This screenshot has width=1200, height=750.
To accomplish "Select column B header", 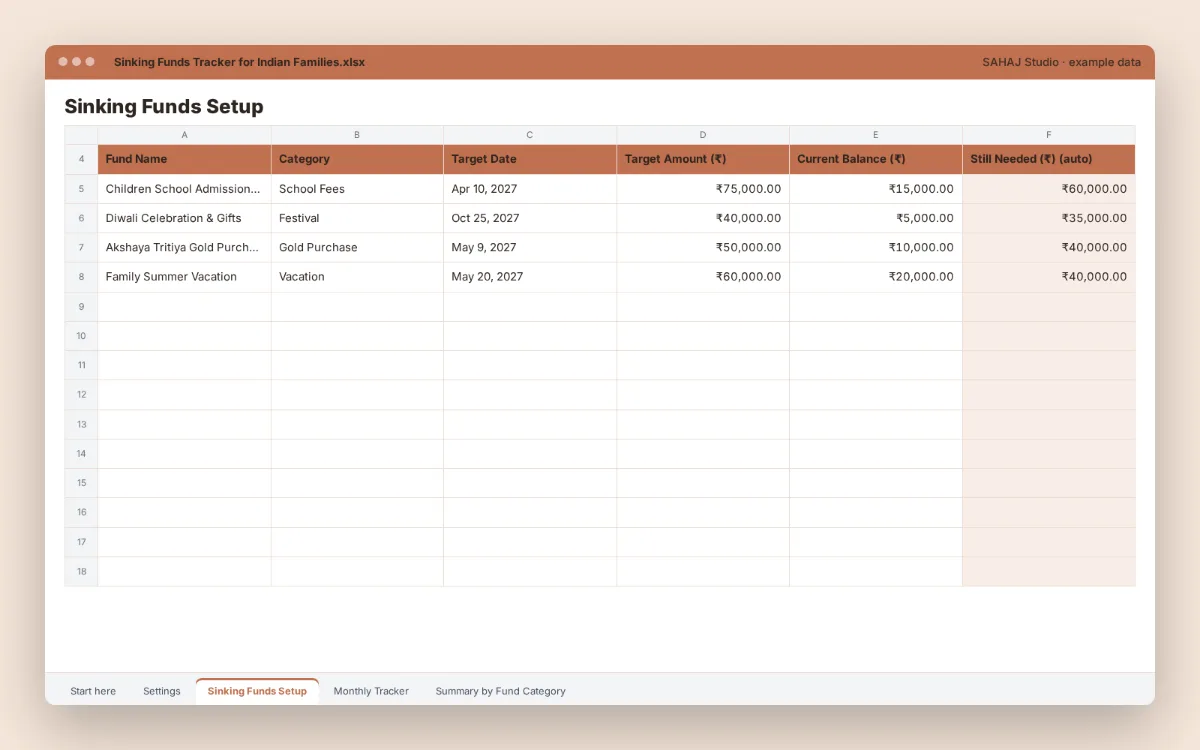I will coord(357,135).
